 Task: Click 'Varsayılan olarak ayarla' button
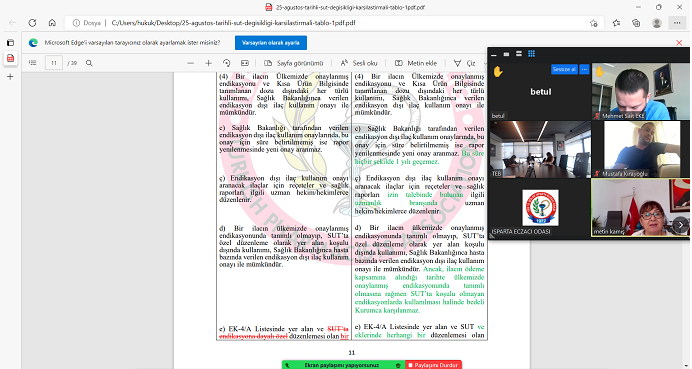point(271,43)
